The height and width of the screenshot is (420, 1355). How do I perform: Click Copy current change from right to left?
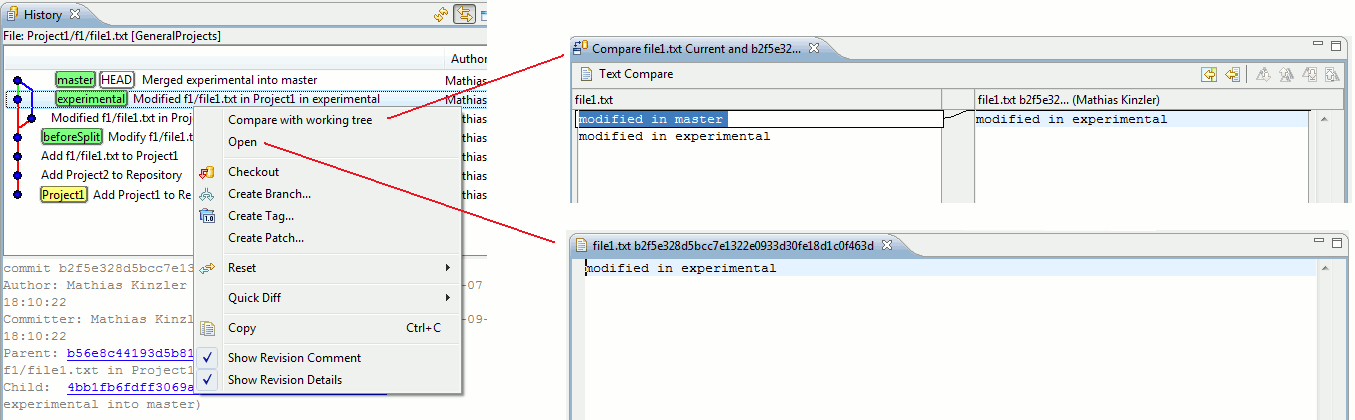(x=1232, y=74)
